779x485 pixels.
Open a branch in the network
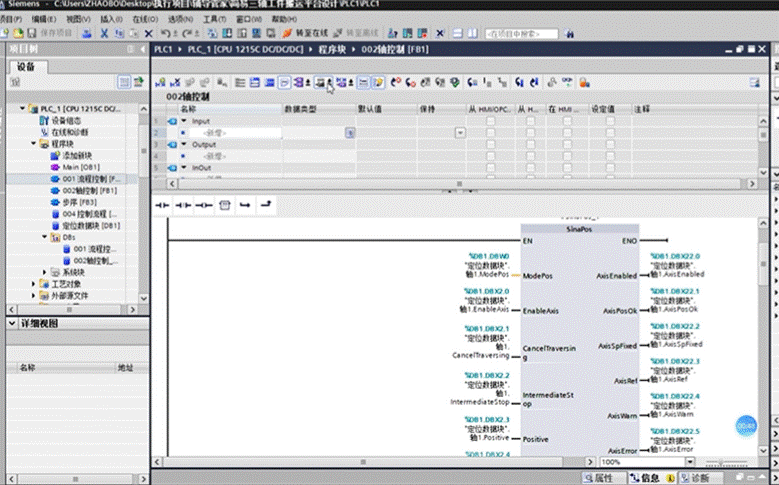[245, 205]
